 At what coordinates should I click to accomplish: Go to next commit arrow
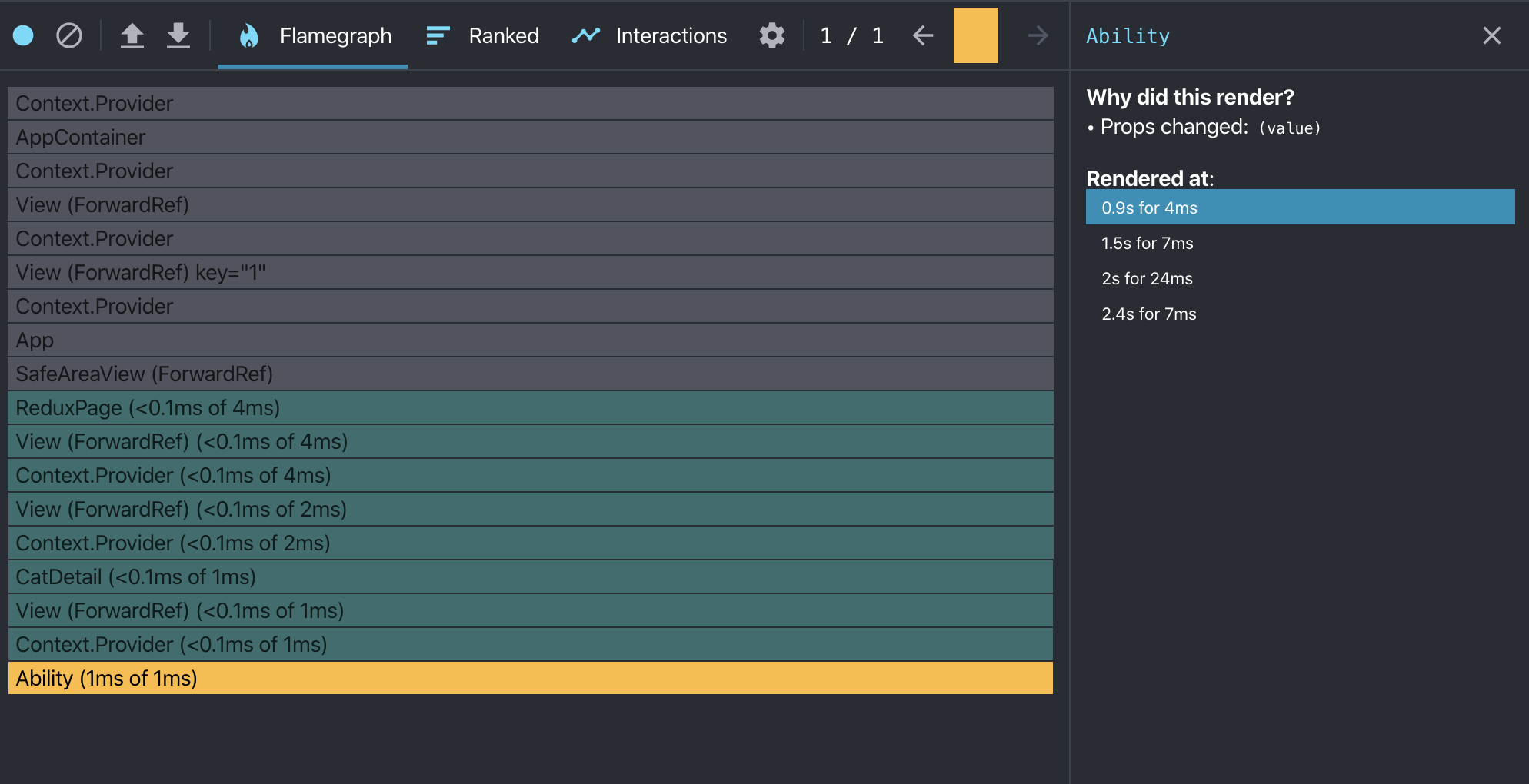1038,35
